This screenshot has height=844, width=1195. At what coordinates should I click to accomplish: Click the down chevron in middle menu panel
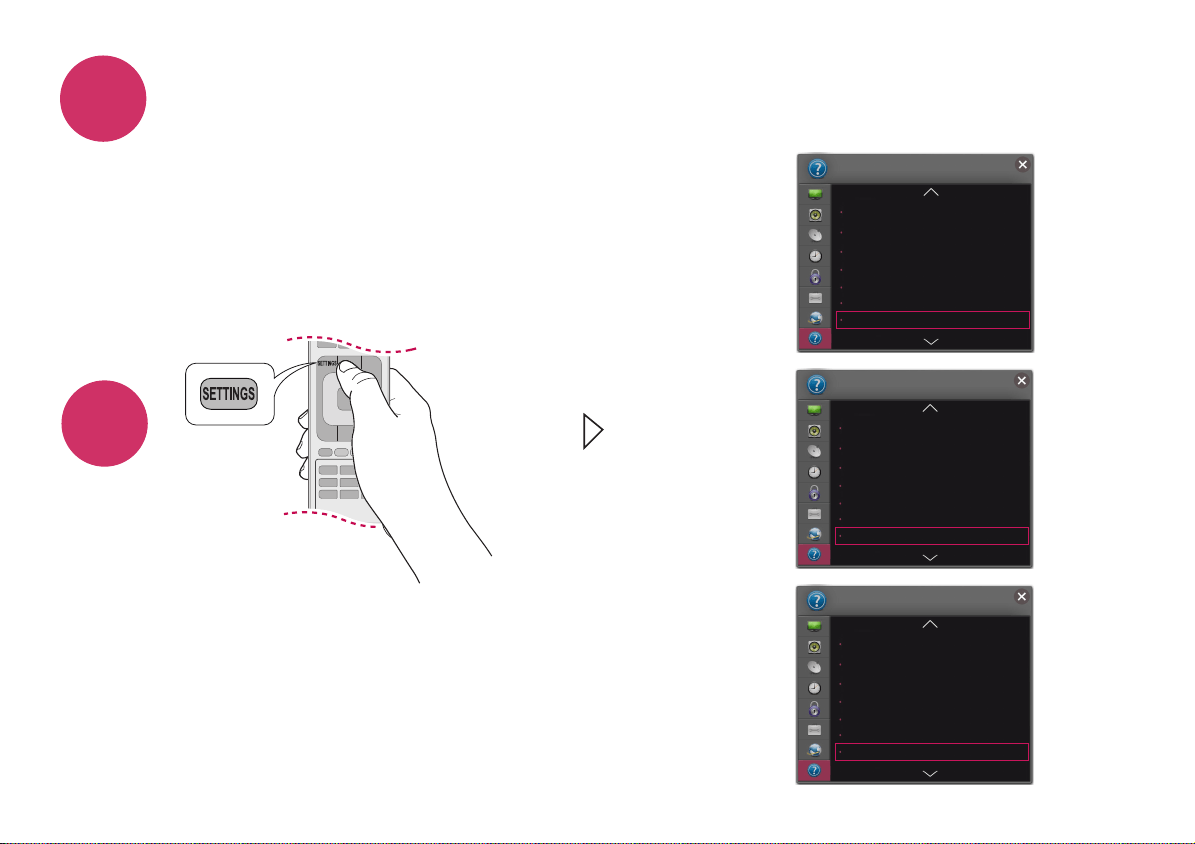930,557
